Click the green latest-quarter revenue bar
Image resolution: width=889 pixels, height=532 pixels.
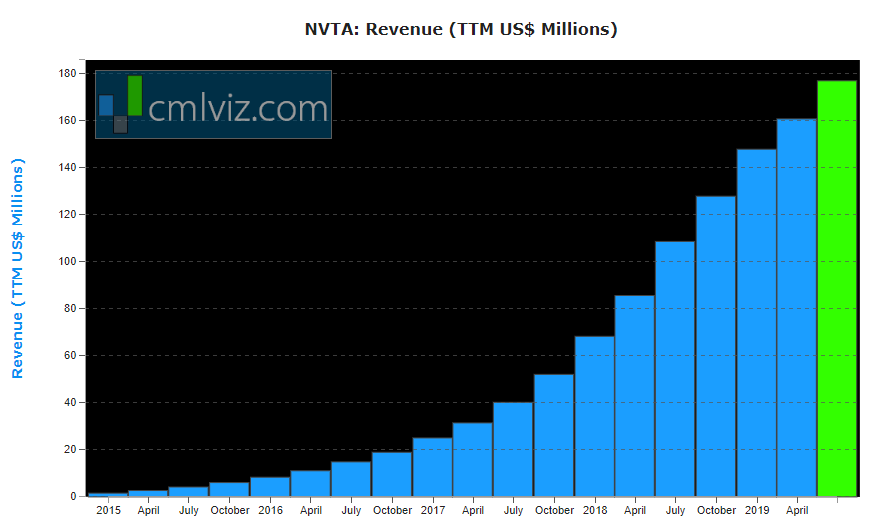coord(837,289)
